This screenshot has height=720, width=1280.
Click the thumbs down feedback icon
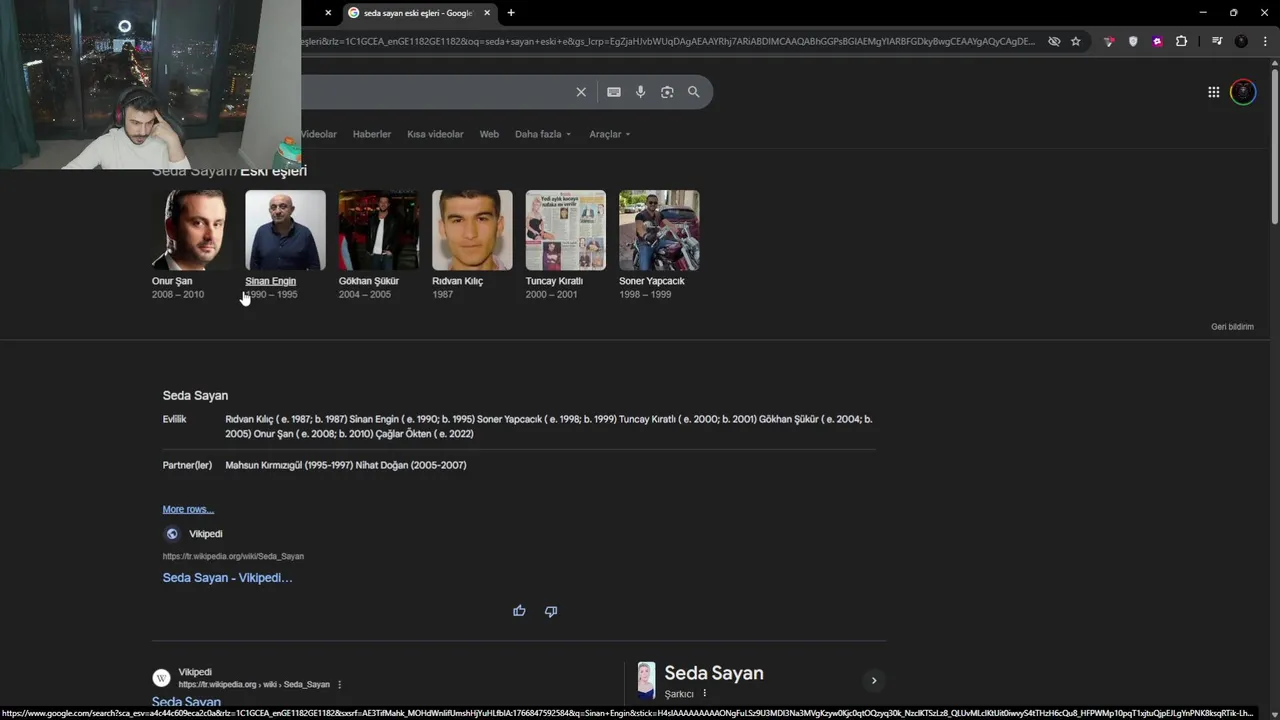pyautogui.click(x=551, y=611)
